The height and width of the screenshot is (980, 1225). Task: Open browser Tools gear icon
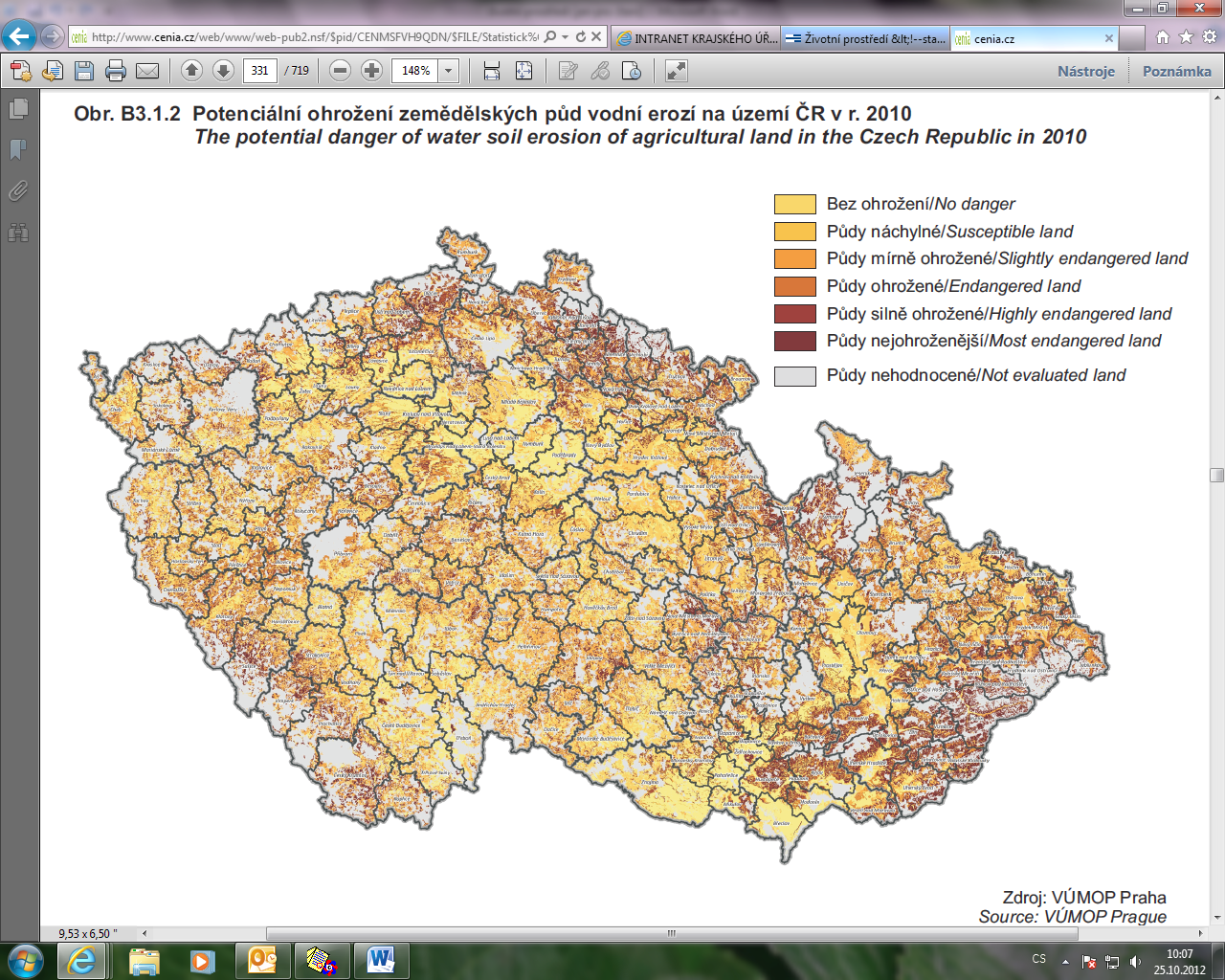click(1210, 37)
